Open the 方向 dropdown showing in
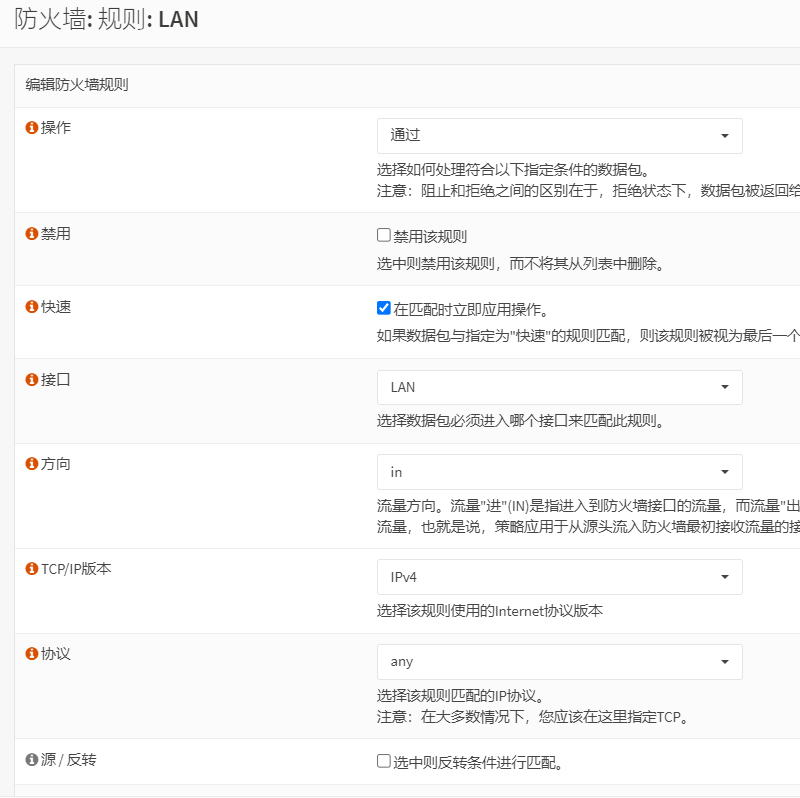Image resolution: width=800 pixels, height=798 pixels. coord(559,472)
